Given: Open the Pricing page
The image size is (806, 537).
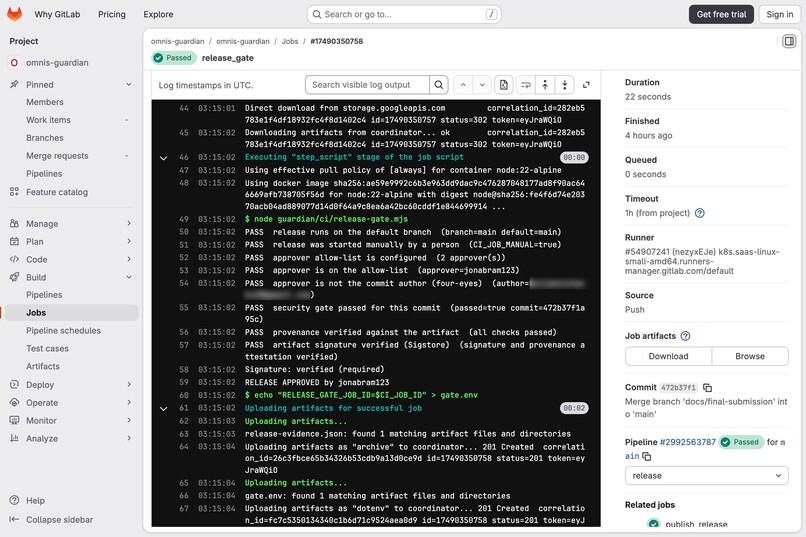Looking at the screenshot, I should pyautogui.click(x=112, y=14).
